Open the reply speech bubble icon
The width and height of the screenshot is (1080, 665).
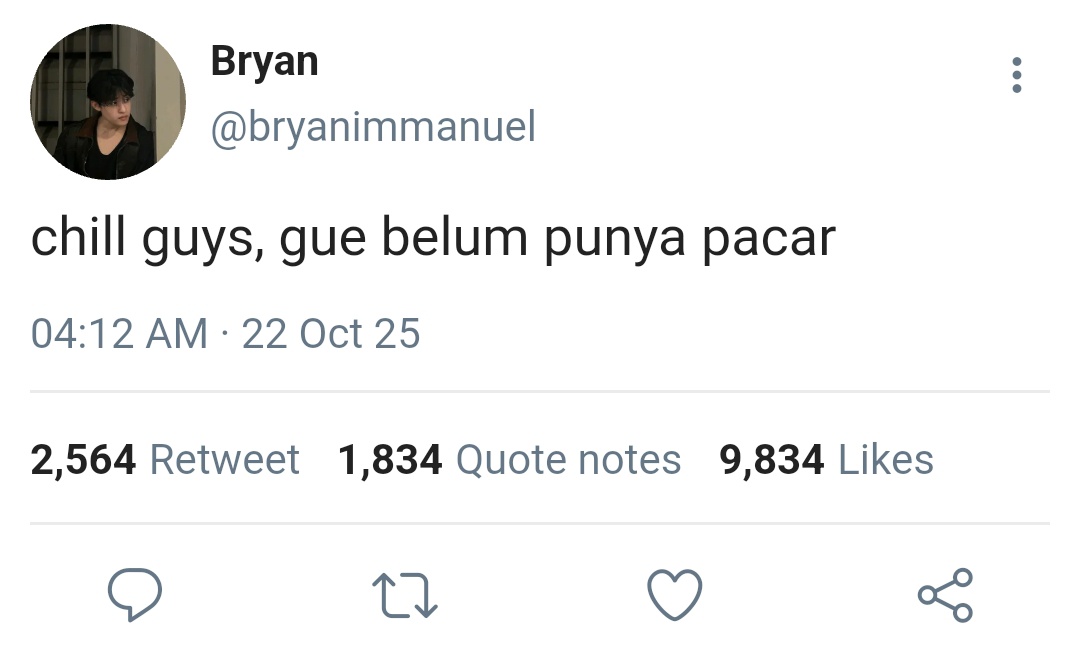coord(135,595)
